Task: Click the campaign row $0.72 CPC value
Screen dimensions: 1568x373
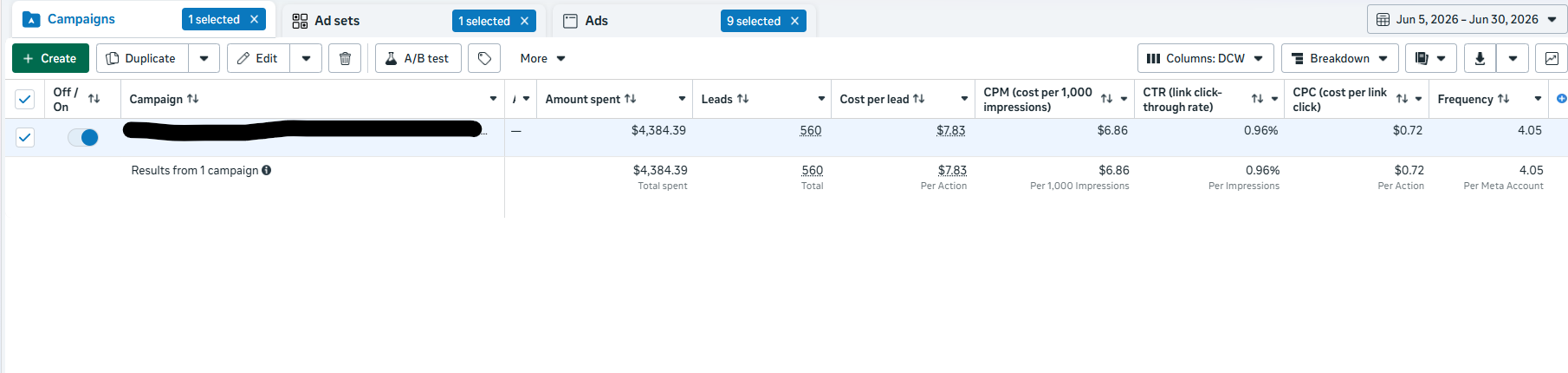Action: click(1408, 130)
